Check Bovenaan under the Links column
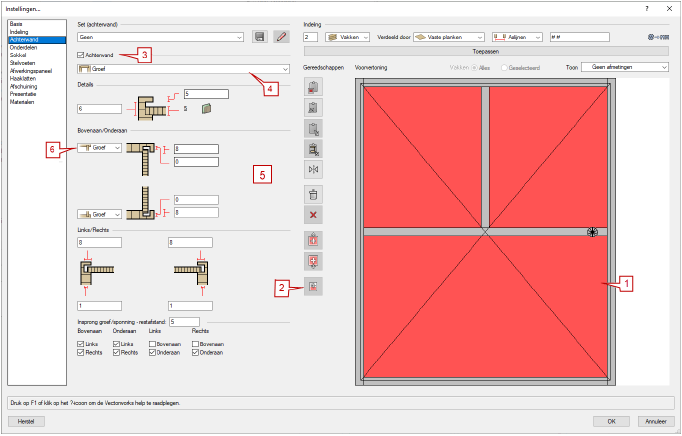The image size is (682, 436). tap(152, 344)
